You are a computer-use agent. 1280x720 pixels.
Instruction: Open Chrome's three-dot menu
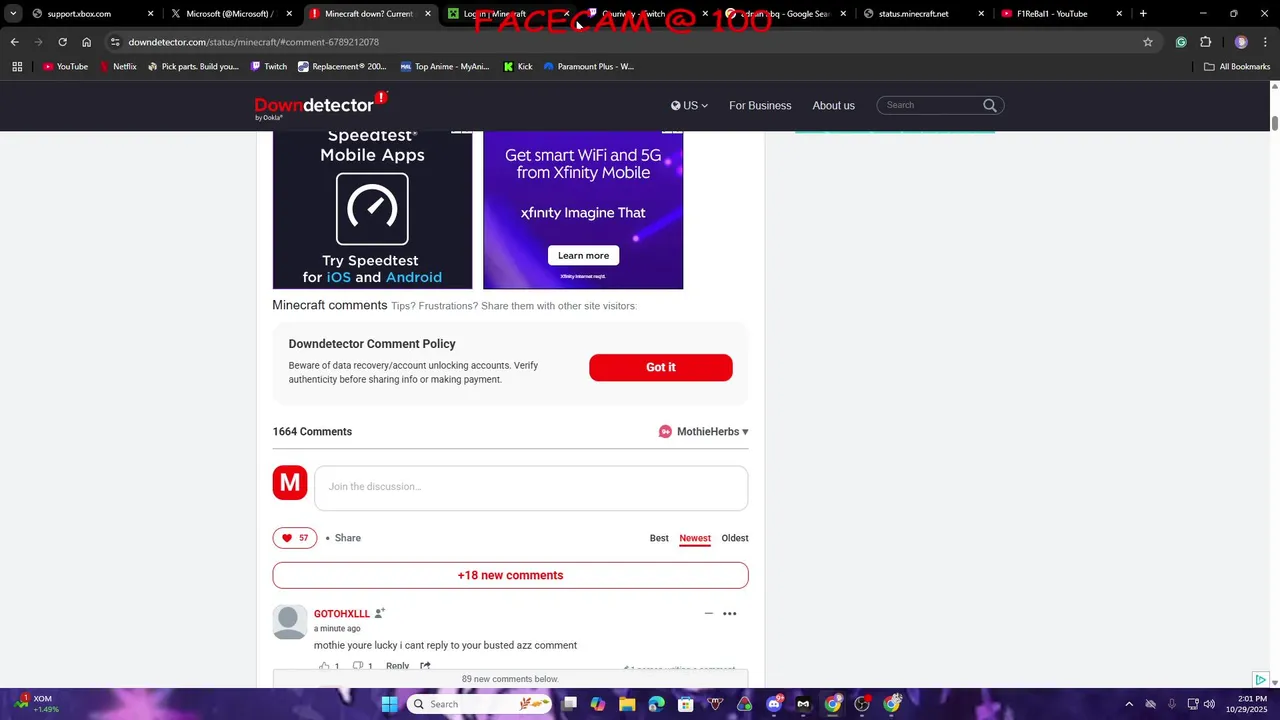1265,42
